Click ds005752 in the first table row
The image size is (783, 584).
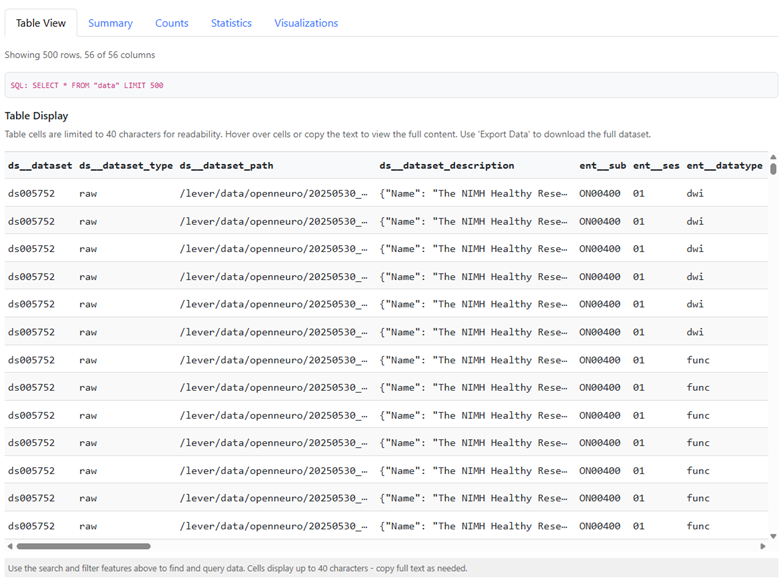click(31, 193)
